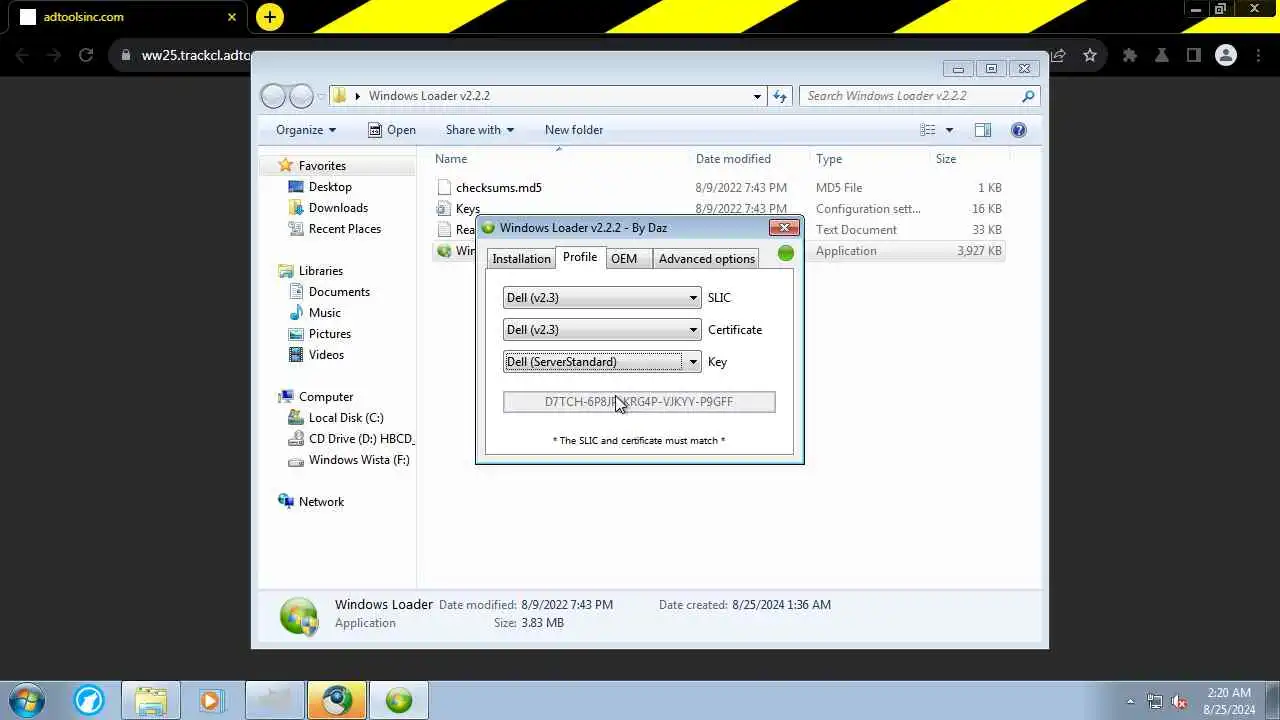
Task: Expand the Share with dropdown
Action: pos(480,130)
